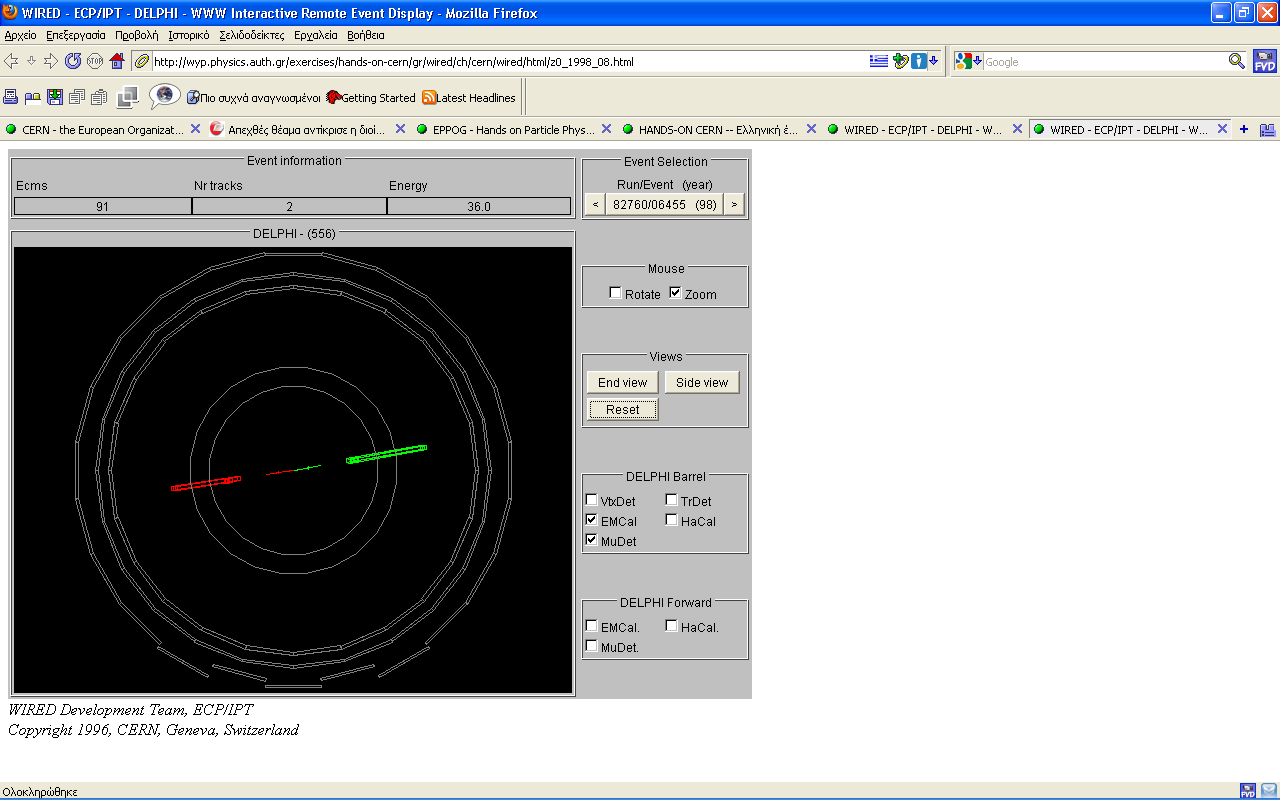Disable the EMCal barrel checkbox
Viewport: 1280px width, 800px height.
[x=592, y=520]
